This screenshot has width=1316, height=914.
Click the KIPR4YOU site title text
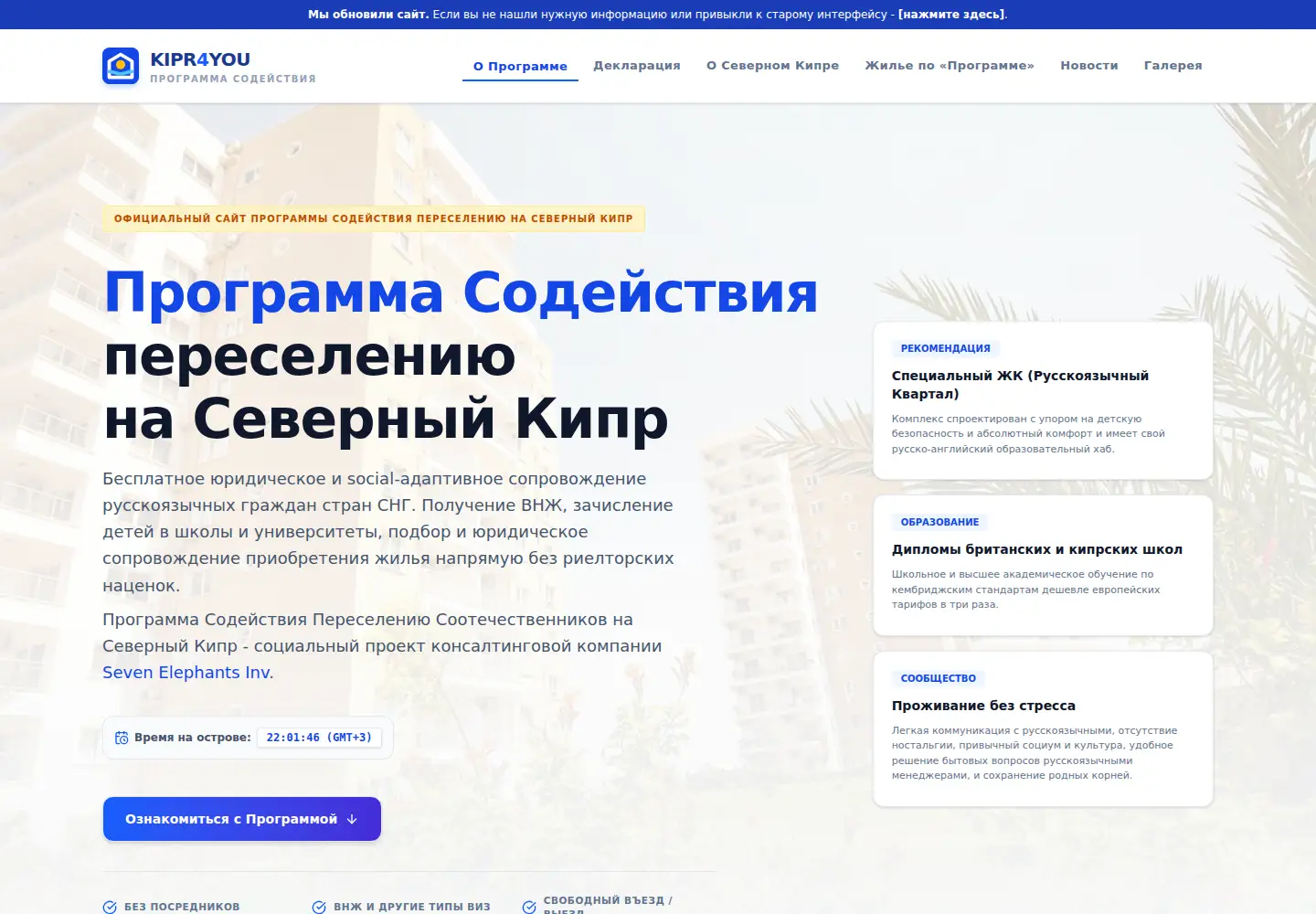[200, 59]
